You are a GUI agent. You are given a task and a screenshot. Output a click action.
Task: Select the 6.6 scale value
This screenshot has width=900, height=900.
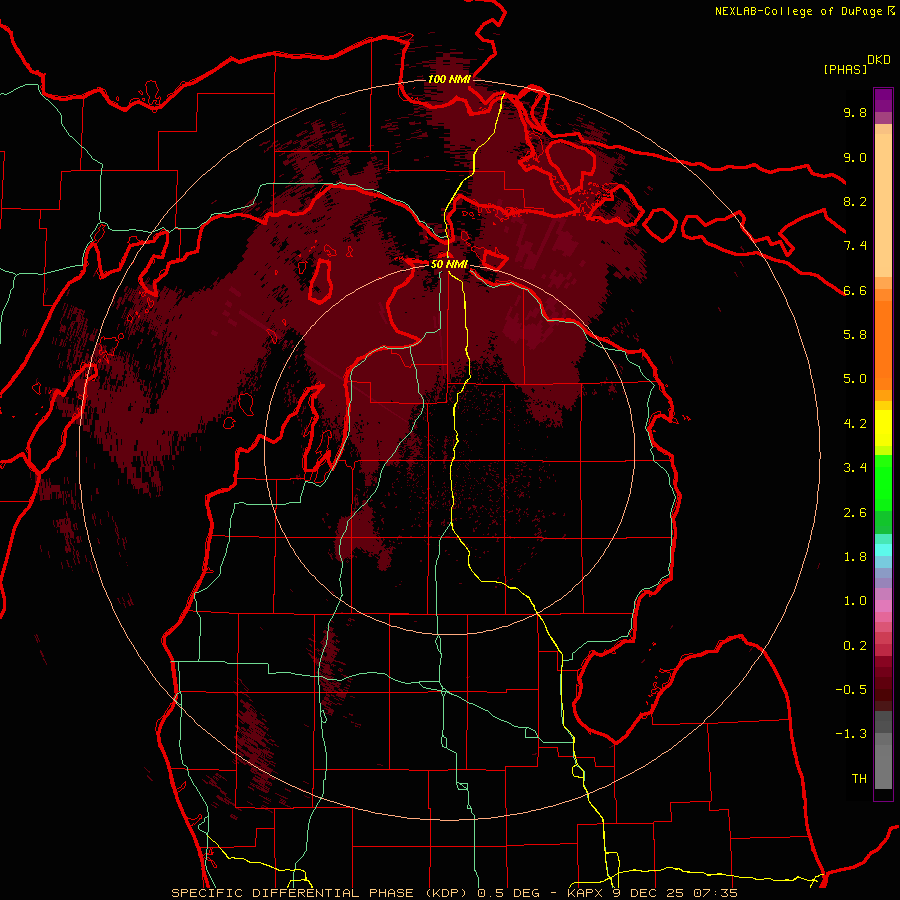[855, 290]
